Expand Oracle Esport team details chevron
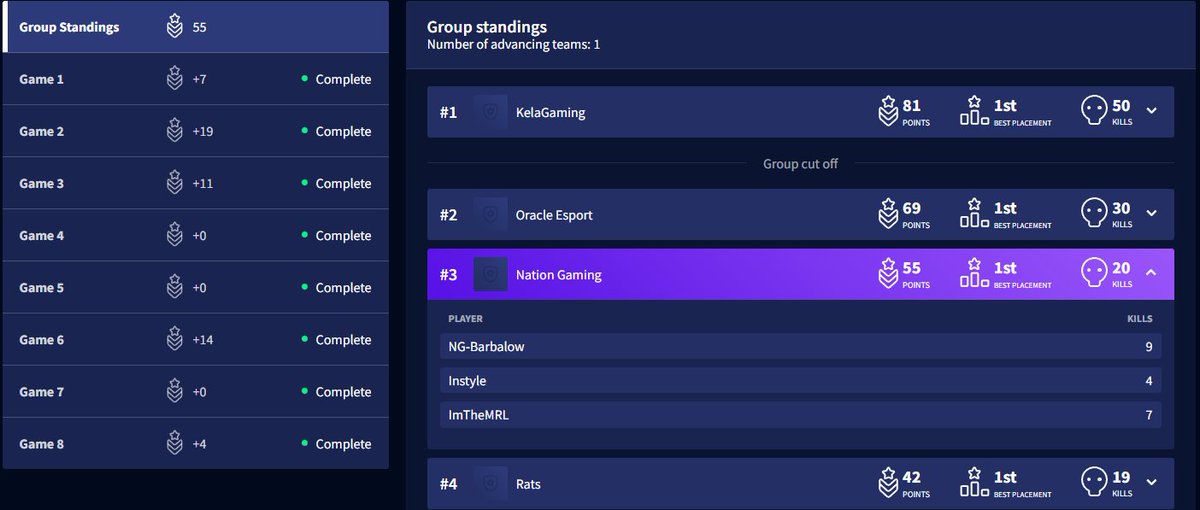1200x510 pixels. click(1151, 213)
